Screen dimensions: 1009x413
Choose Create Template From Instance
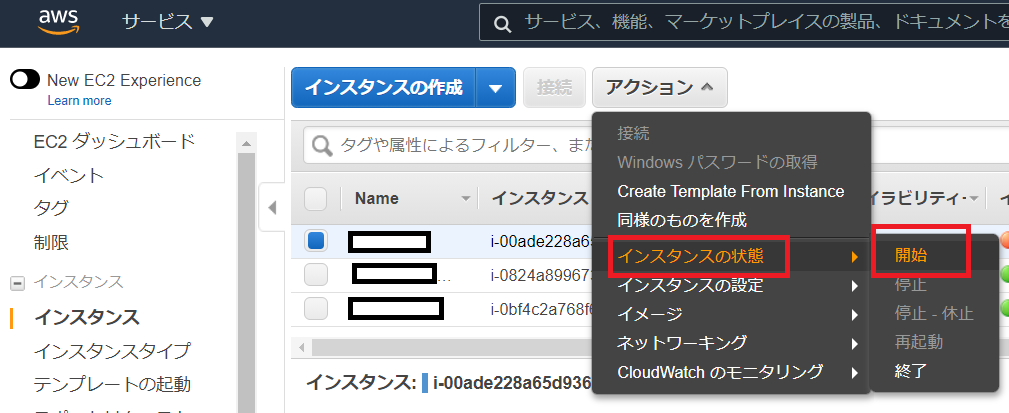(x=730, y=191)
